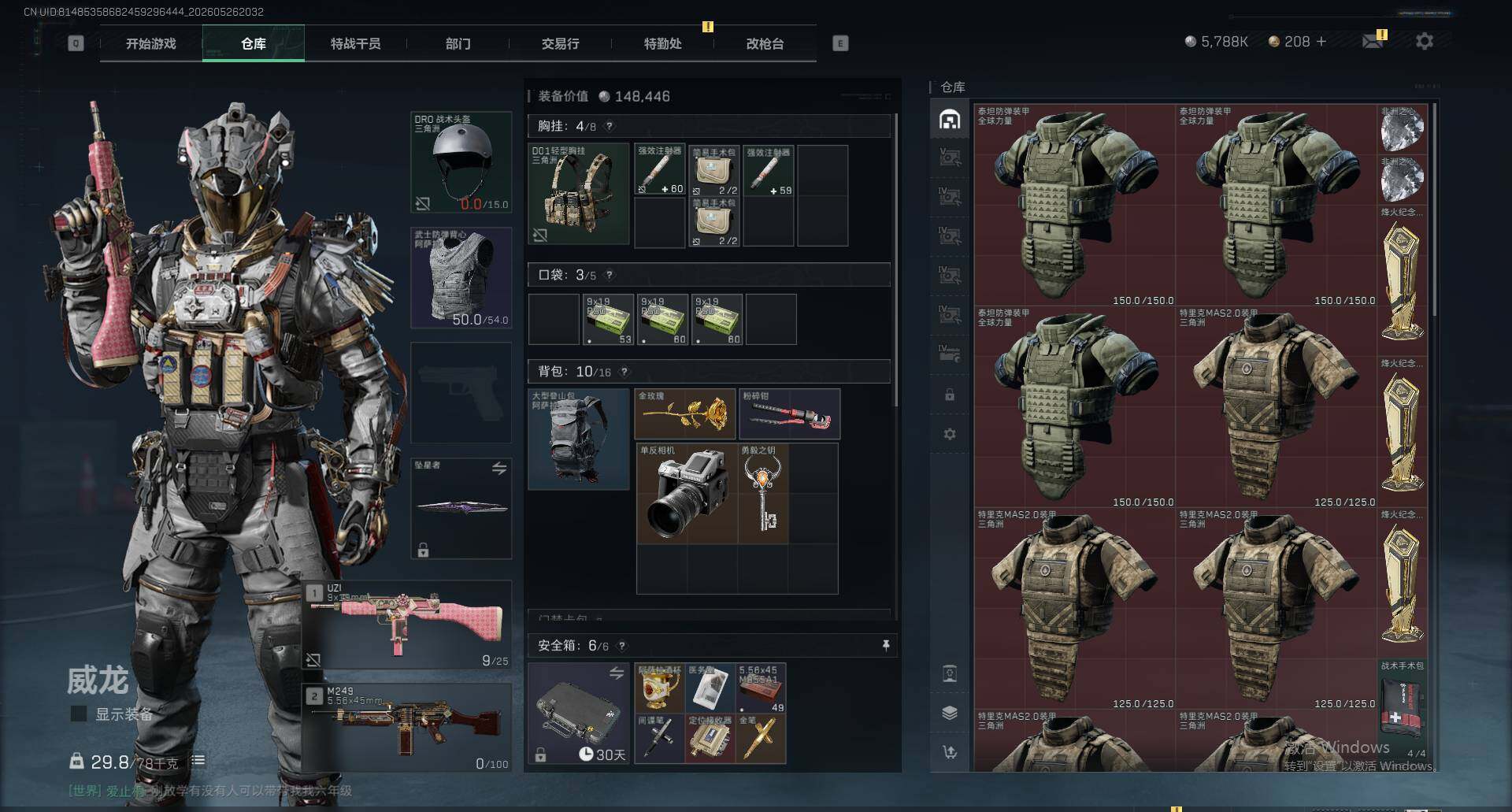The width and height of the screenshot is (1512, 812).
Task: Open warehouse container settings gear
Action: [950, 434]
